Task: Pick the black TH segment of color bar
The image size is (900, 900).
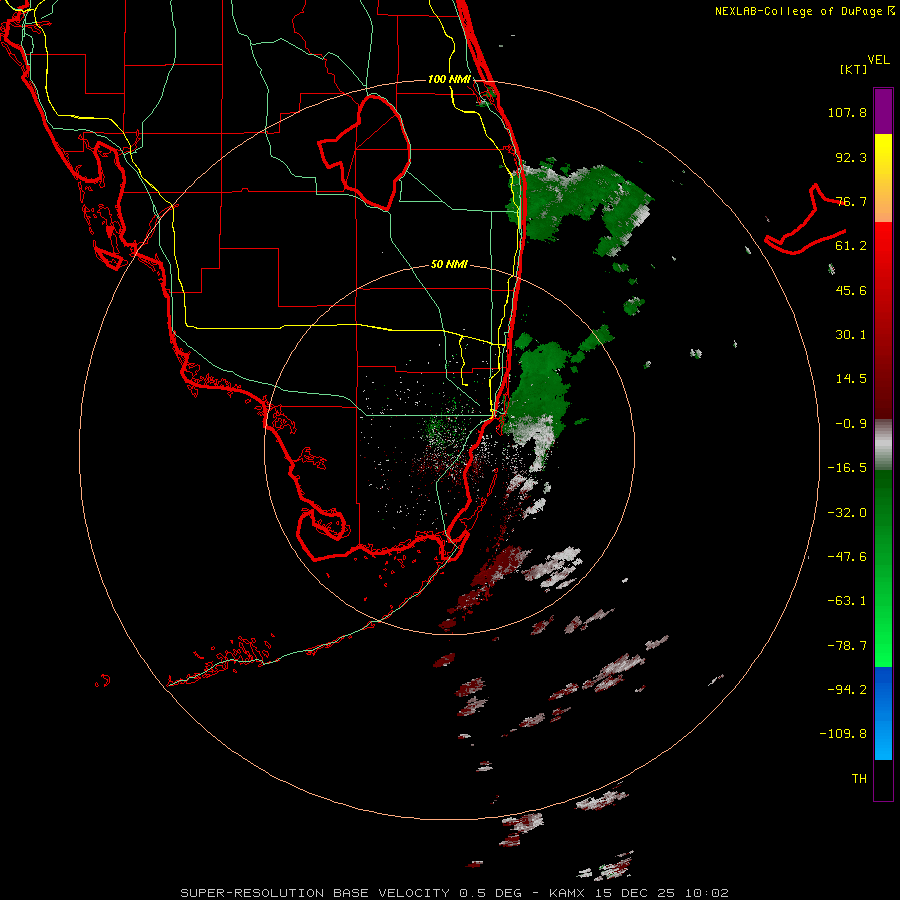Action: pos(883,779)
